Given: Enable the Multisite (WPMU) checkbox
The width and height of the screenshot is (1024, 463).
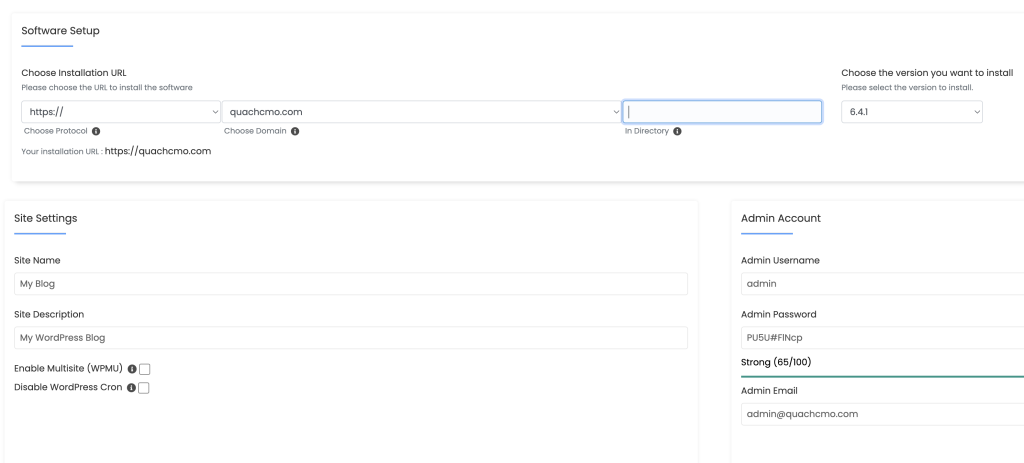Looking at the screenshot, I should (x=145, y=369).
